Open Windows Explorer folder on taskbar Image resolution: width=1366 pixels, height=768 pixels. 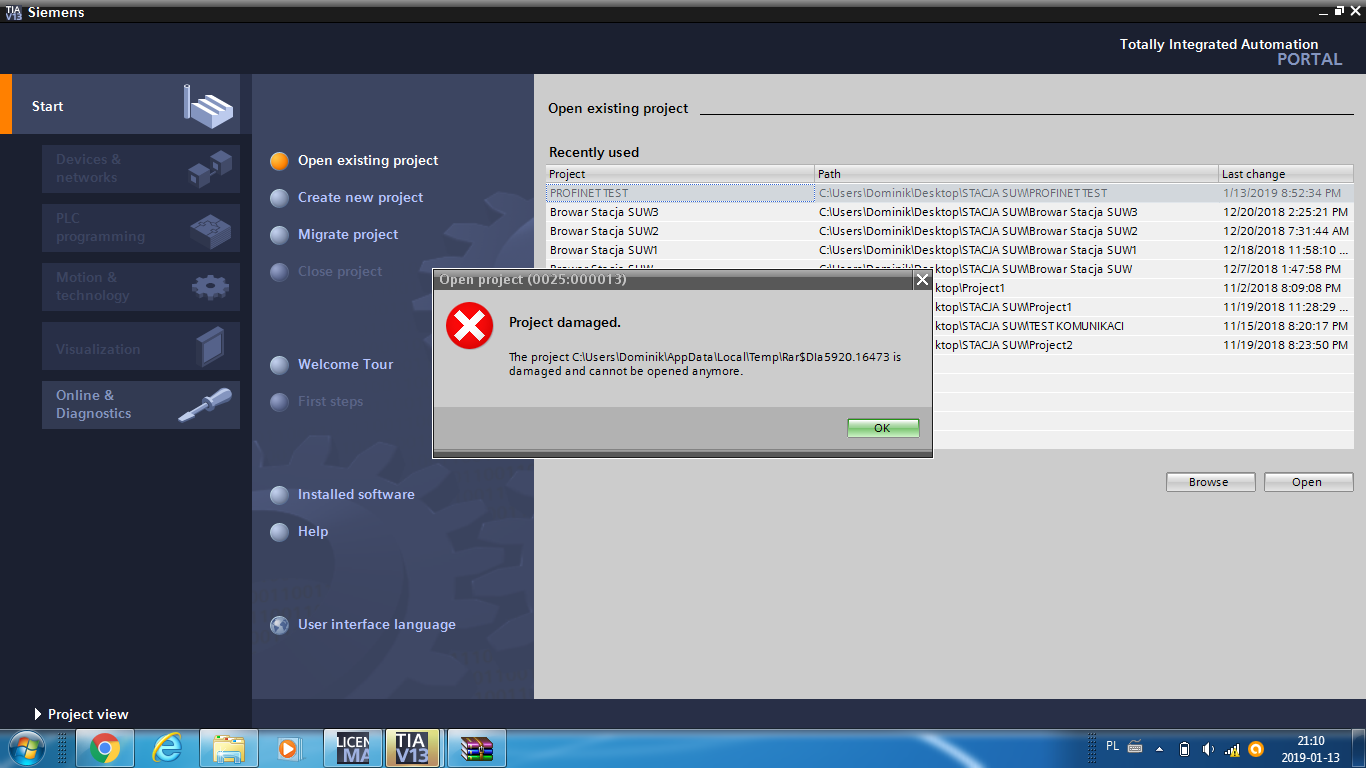228,748
